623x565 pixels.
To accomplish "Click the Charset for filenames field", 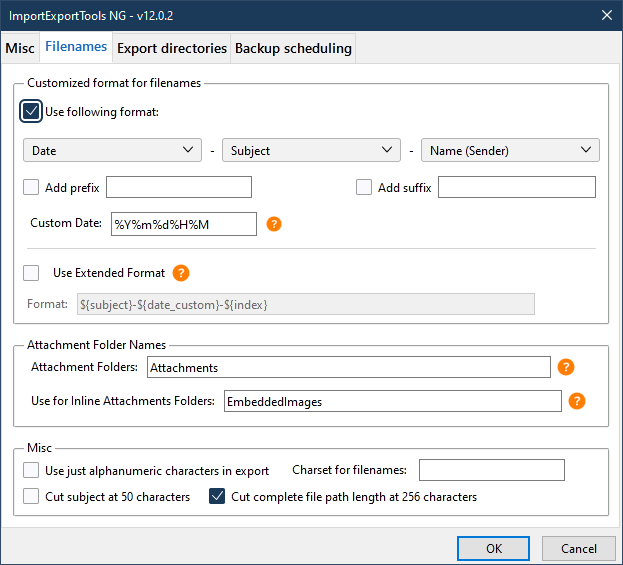I will click(491, 470).
